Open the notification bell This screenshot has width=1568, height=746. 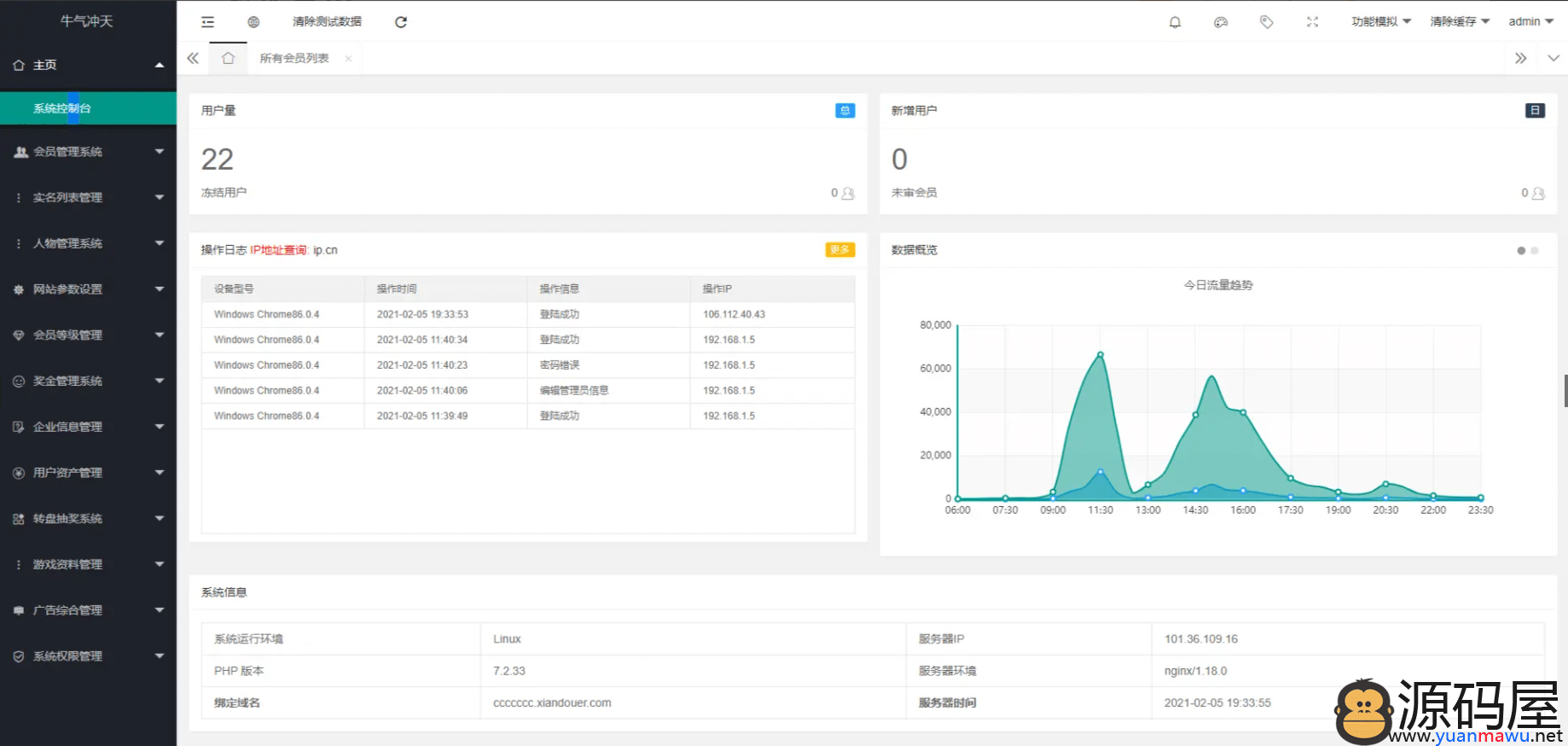[1175, 22]
